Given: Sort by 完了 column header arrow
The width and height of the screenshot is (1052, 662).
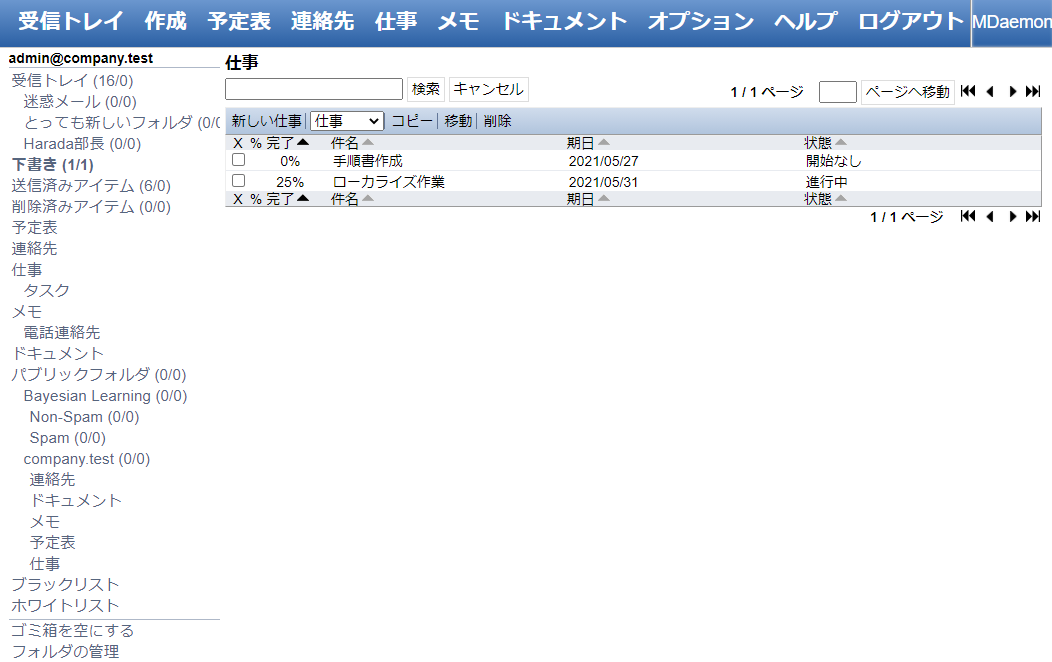Looking at the screenshot, I should click(303, 143).
